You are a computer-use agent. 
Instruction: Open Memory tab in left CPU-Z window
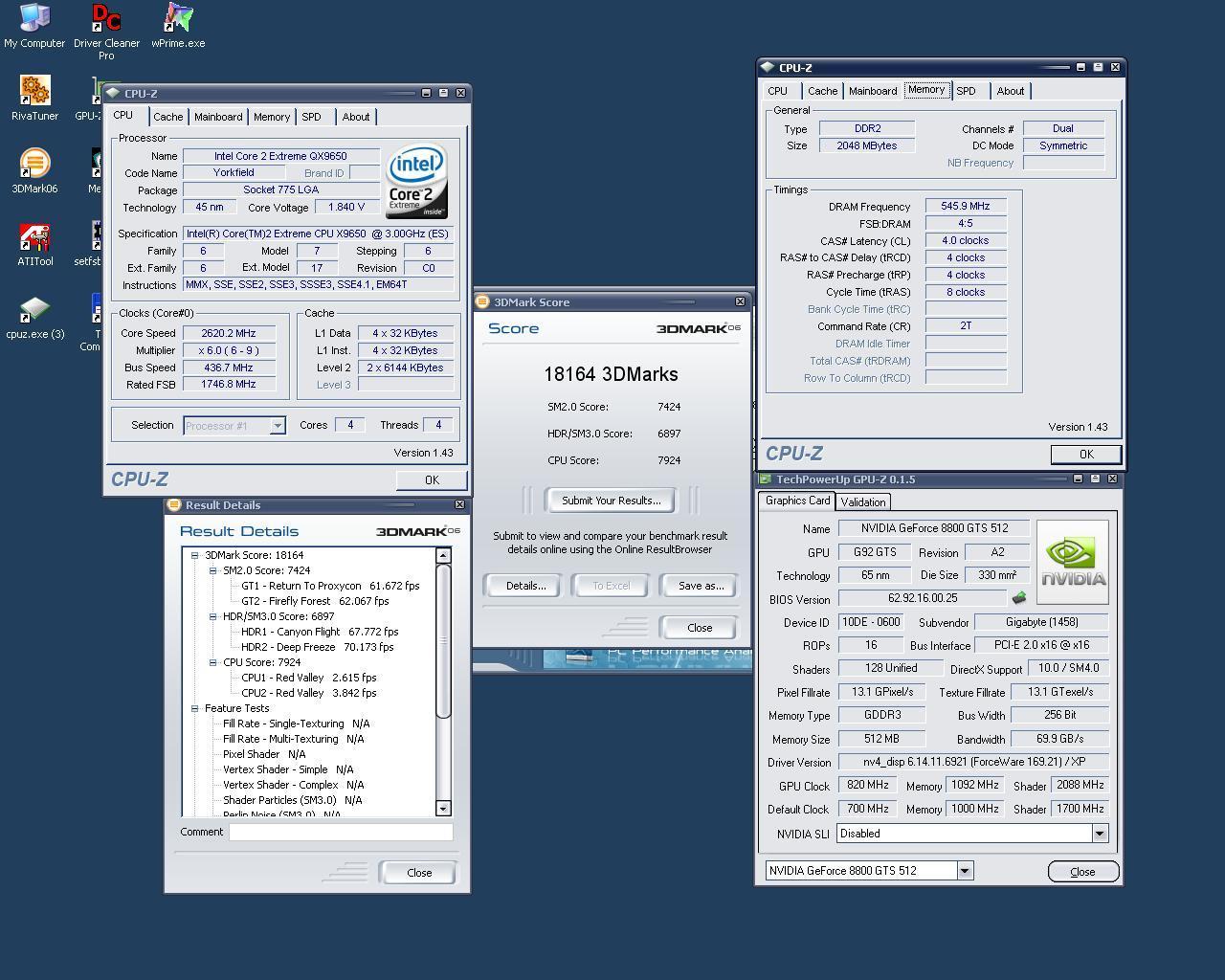(x=272, y=117)
